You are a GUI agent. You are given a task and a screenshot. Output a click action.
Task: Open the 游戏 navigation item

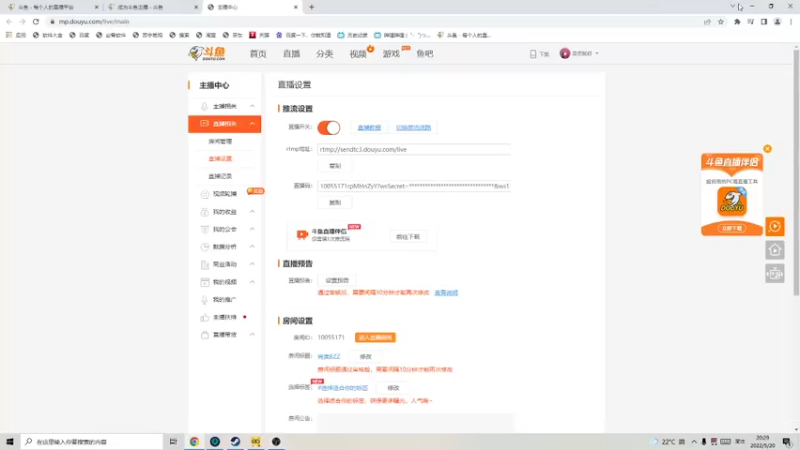[391, 54]
